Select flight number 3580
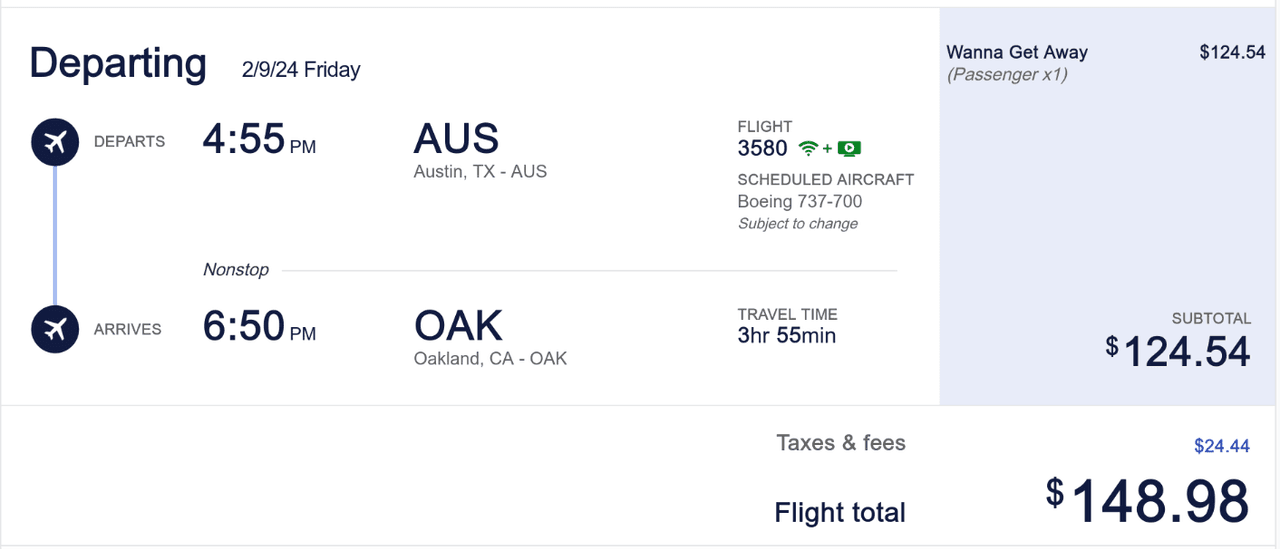The width and height of the screenshot is (1280, 549). [762, 149]
